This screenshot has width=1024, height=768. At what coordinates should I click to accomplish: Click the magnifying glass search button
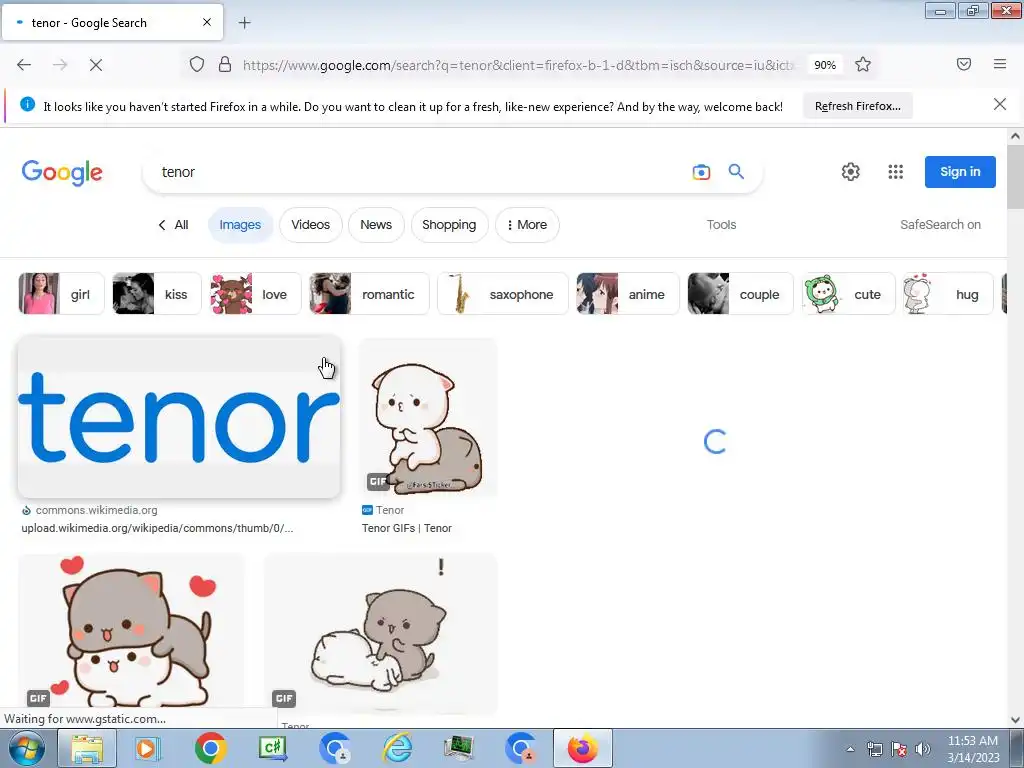point(736,172)
